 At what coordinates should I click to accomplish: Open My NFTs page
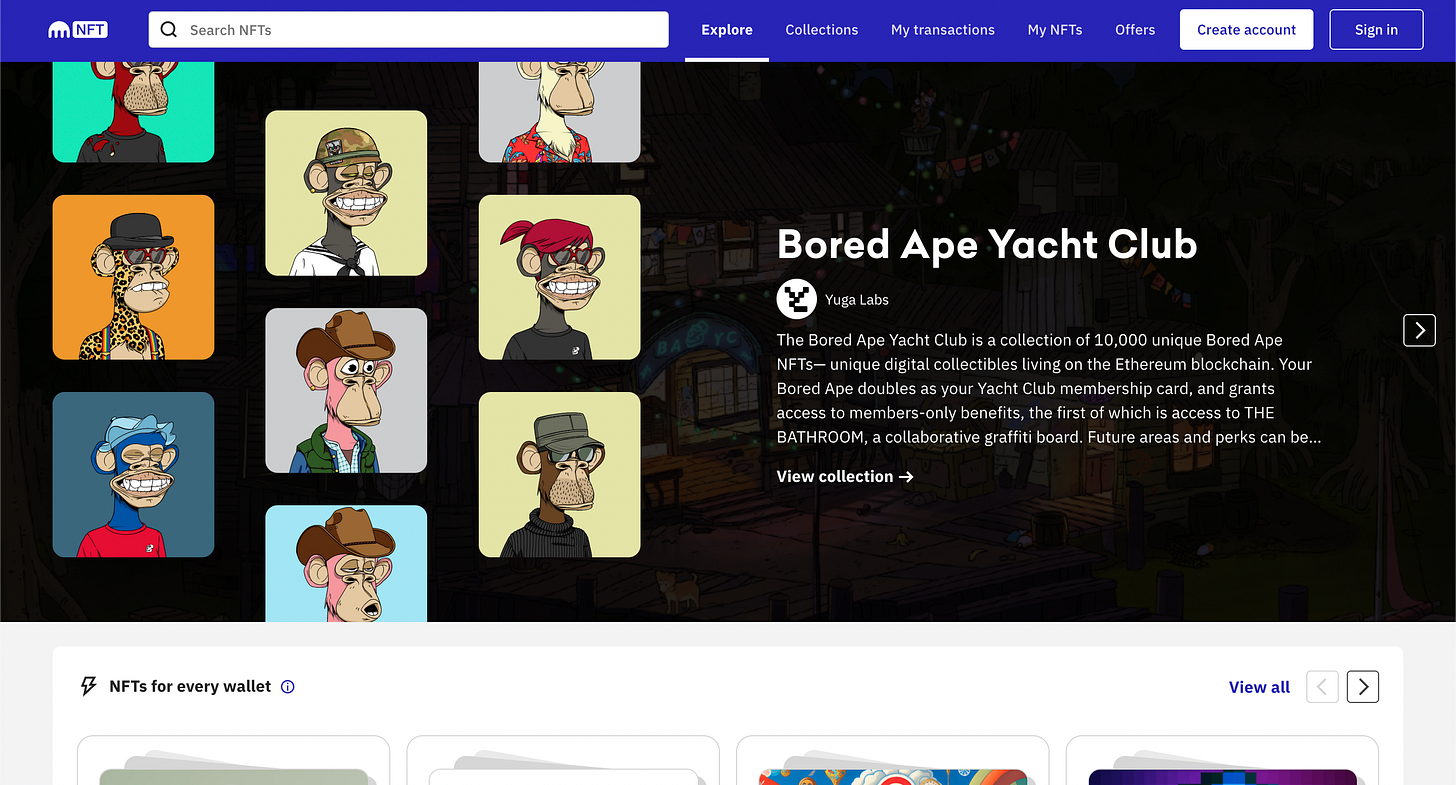pos(1055,30)
